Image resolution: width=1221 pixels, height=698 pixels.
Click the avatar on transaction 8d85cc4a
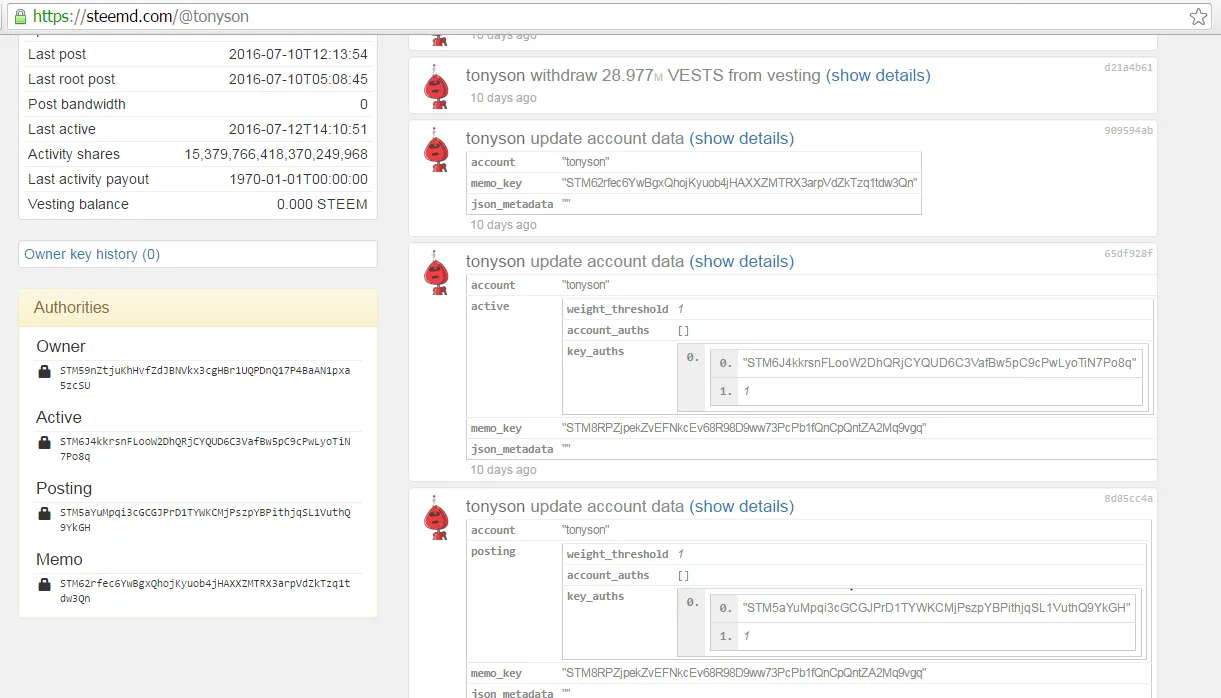[436, 517]
